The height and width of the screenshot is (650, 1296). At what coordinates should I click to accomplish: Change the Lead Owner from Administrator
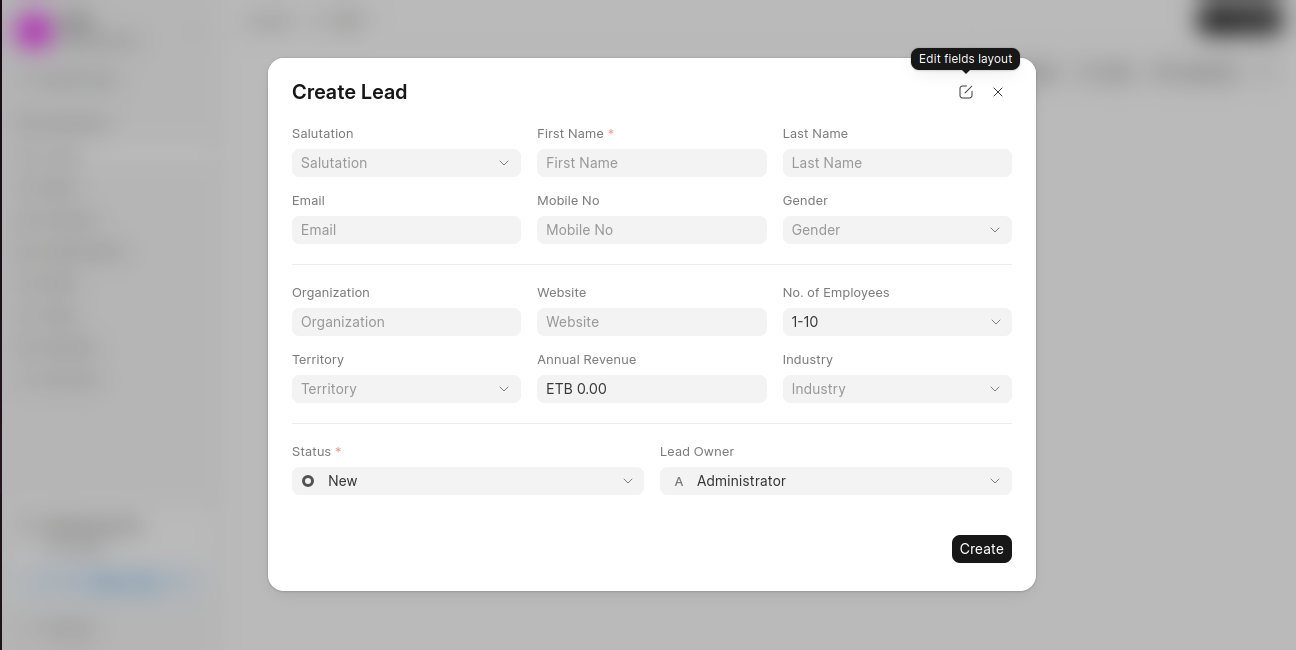pos(835,481)
